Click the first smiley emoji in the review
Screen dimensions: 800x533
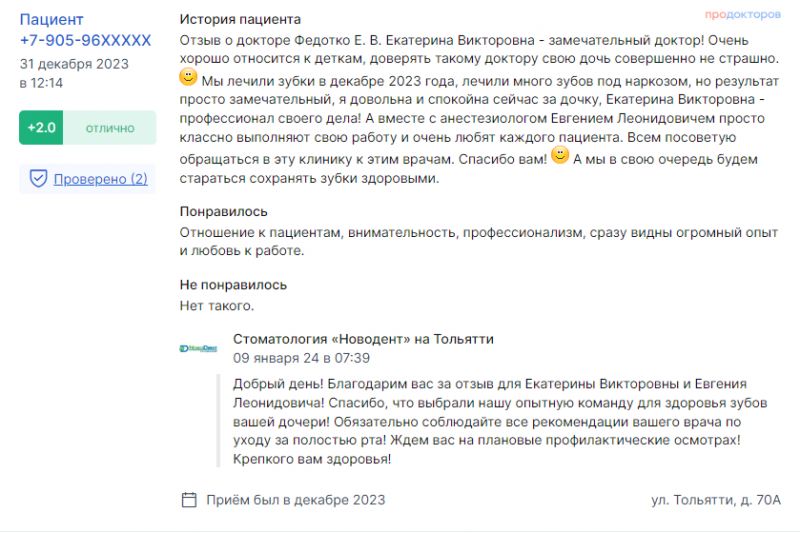click(188, 77)
